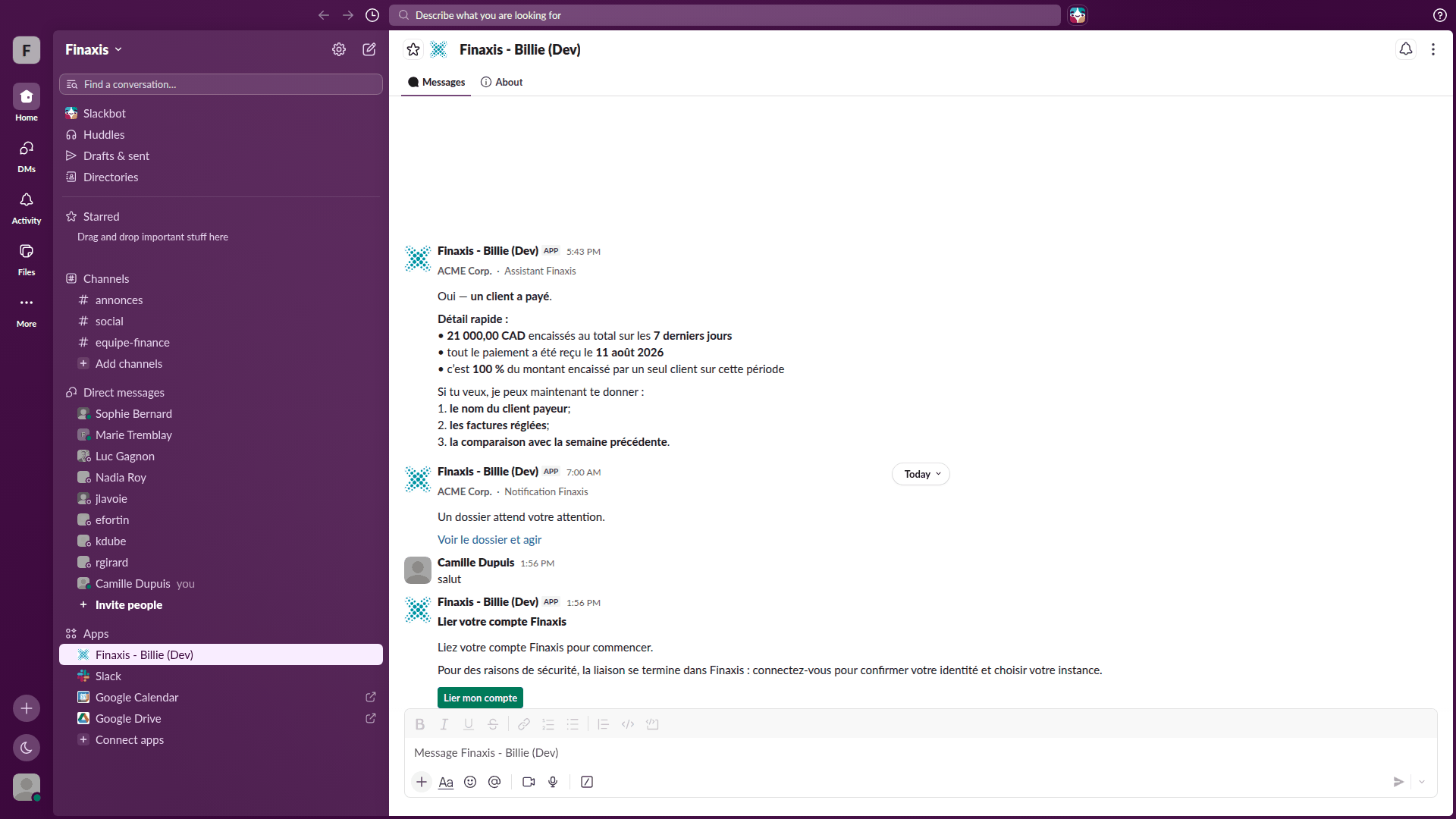1456x819 pixels.
Task: Toggle strikethrough formatting in composer
Action: [493, 724]
